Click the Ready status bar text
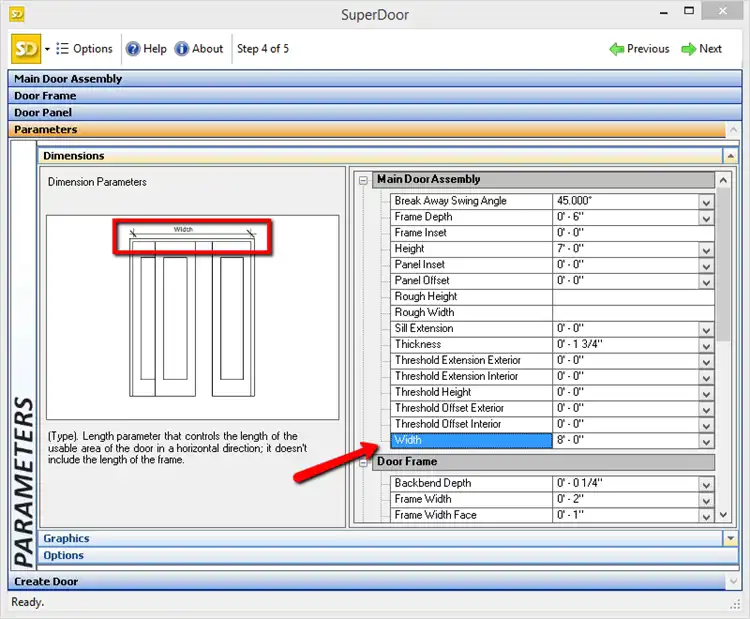This screenshot has width=750, height=619. coord(27,602)
